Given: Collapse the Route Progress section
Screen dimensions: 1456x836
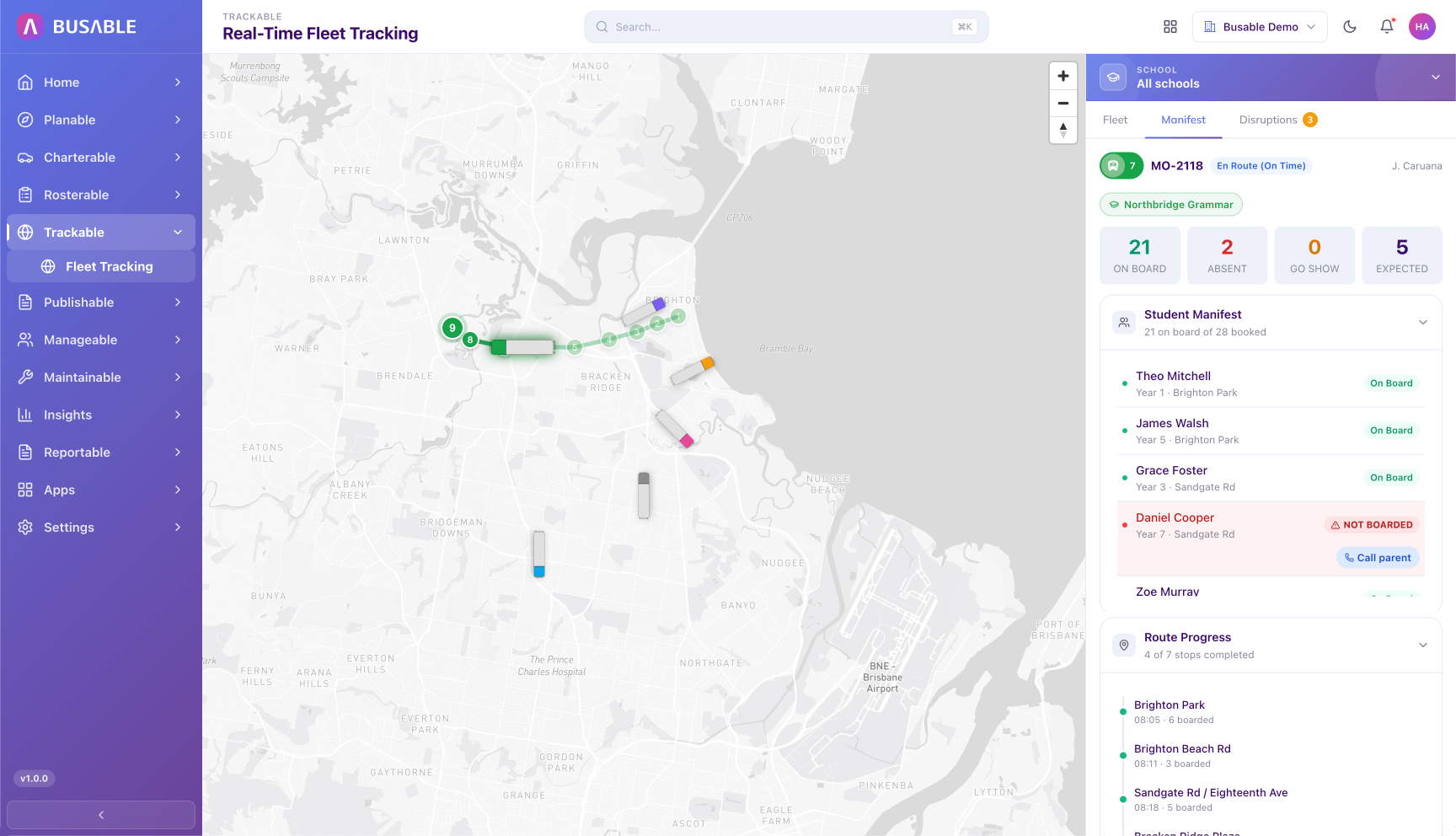Looking at the screenshot, I should point(1423,646).
